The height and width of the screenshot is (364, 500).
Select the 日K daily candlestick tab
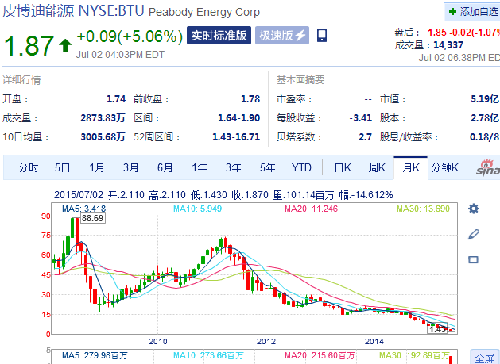point(343,167)
